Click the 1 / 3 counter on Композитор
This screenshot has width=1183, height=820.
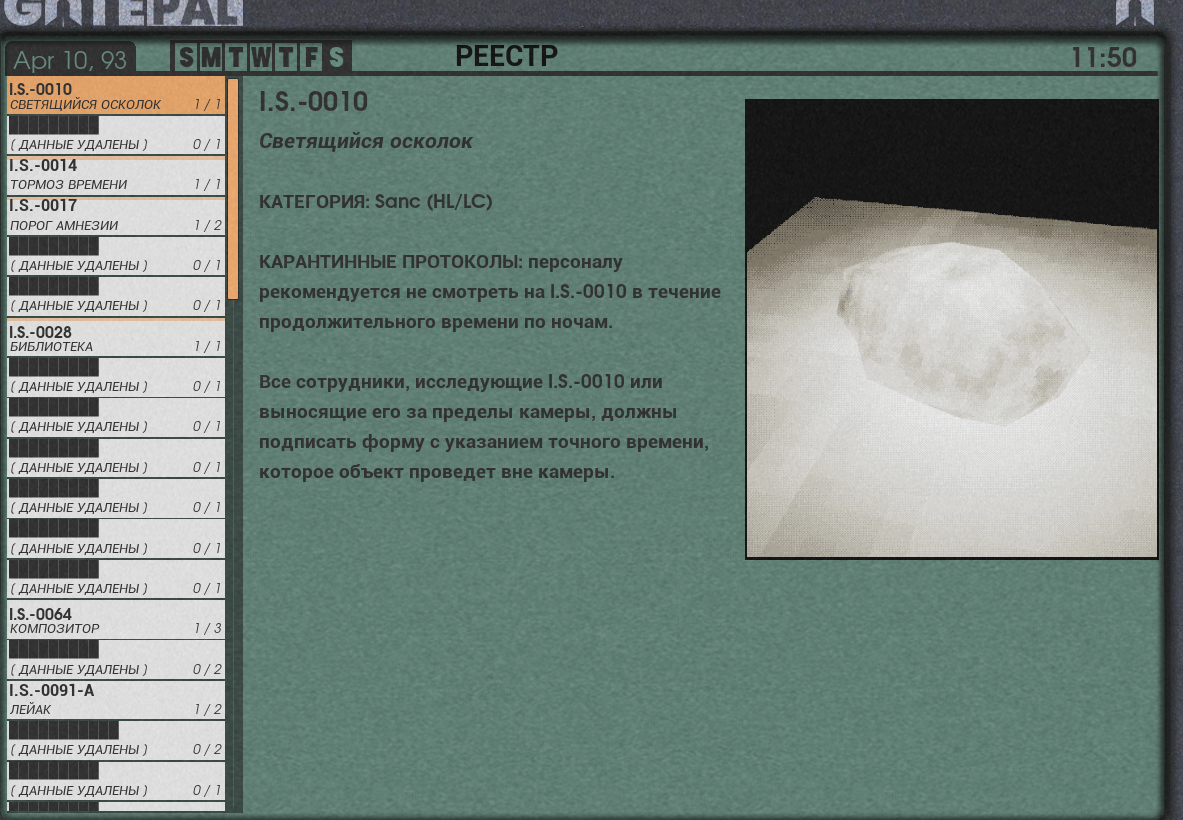tap(207, 628)
